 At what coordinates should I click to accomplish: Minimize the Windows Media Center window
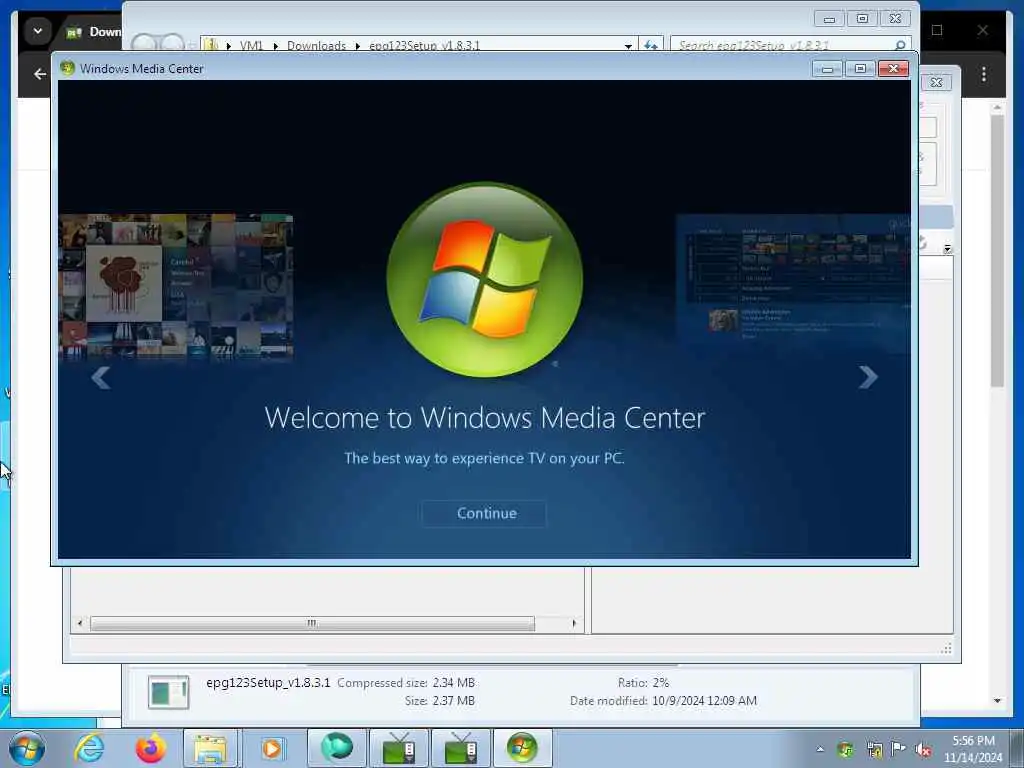coord(827,69)
